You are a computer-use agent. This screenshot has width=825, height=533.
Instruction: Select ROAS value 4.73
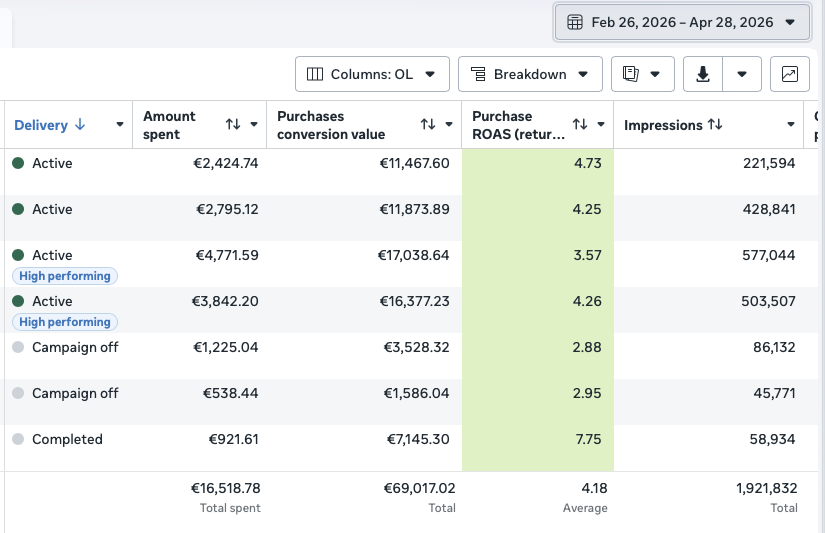tap(588, 163)
